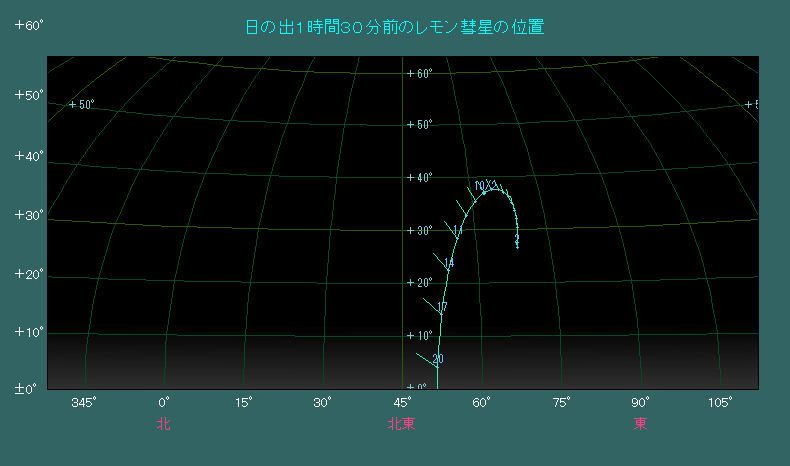Image resolution: width=790 pixels, height=466 pixels.
Task: Click the chart title about レモン彗星
Action: pyautogui.click(x=395, y=27)
